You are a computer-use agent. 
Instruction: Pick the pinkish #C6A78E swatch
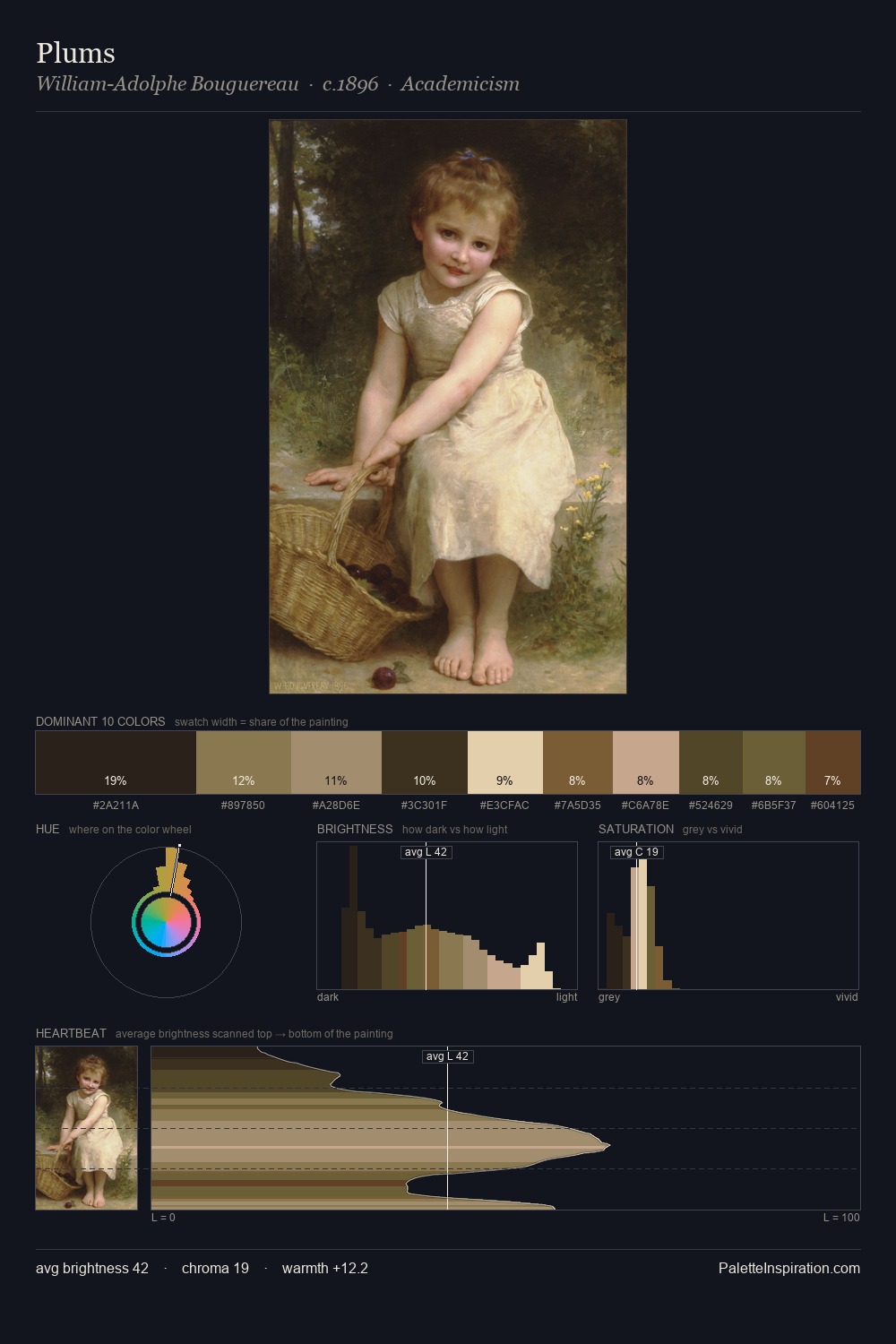click(646, 762)
